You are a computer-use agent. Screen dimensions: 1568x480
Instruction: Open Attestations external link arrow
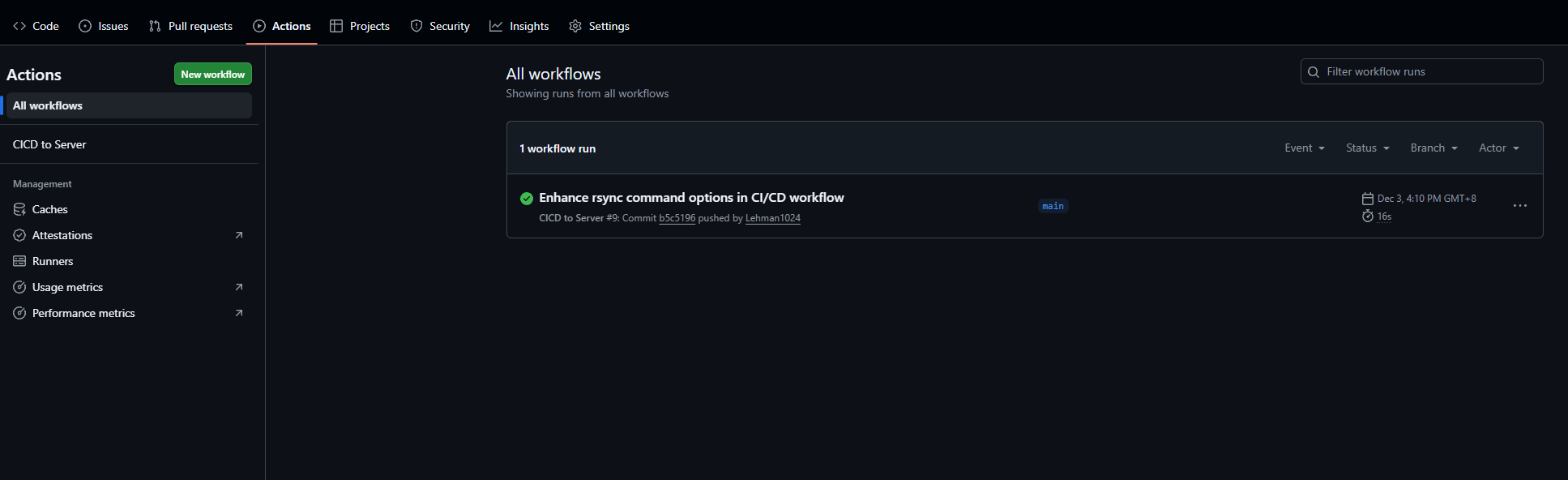click(x=239, y=235)
